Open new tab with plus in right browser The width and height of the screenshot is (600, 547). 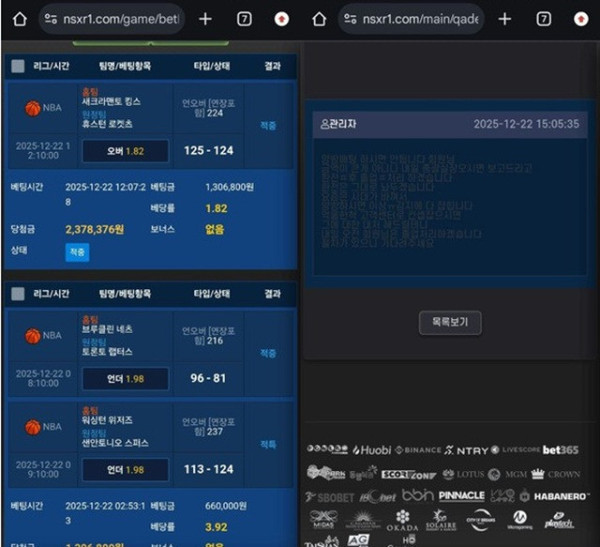coord(505,19)
